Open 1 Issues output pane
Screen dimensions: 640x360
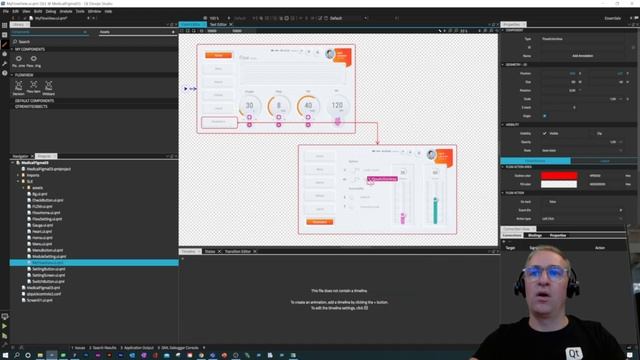pos(78,348)
